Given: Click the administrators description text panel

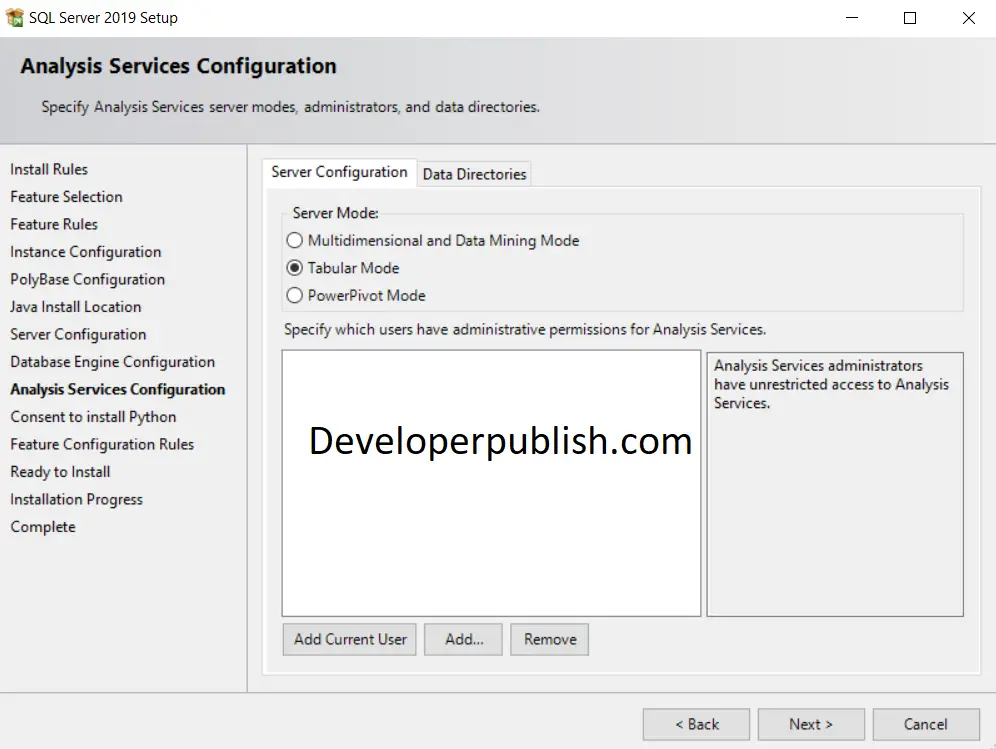Looking at the screenshot, I should point(835,484).
